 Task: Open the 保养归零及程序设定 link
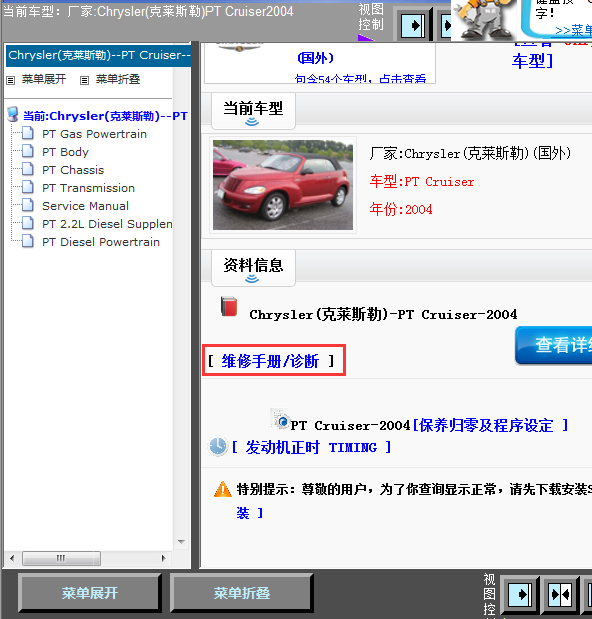[x=490, y=426]
